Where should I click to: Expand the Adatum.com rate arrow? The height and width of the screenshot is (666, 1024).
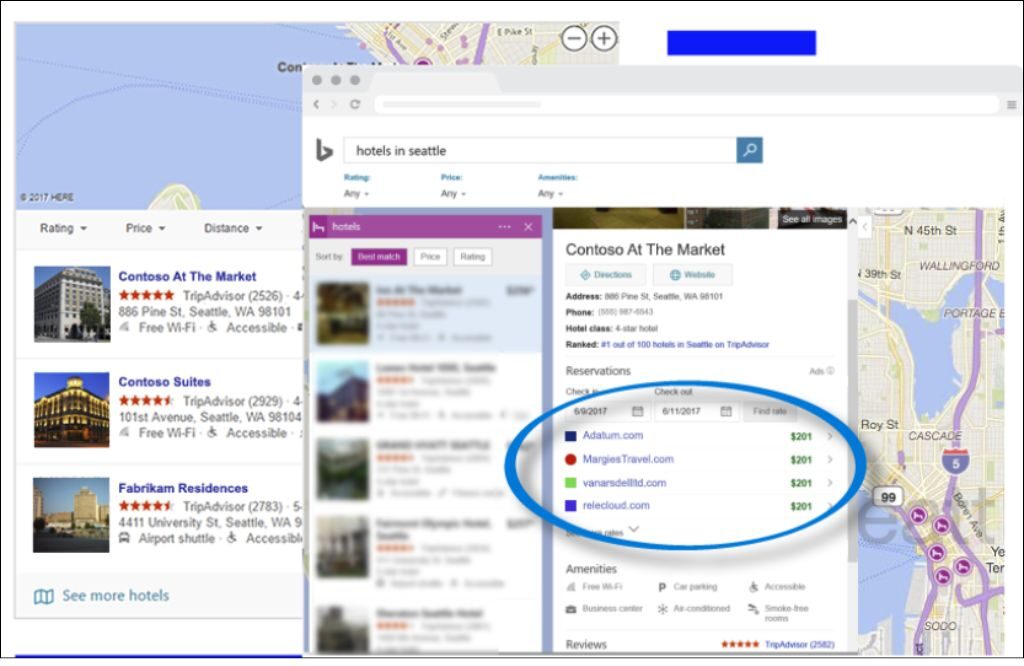pyautogui.click(x=830, y=436)
